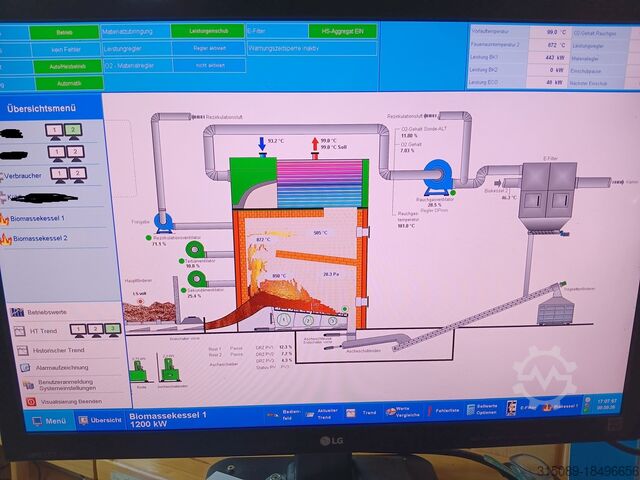
Task: Click the Betriebswerte icon in sidebar
Action: click(17, 312)
